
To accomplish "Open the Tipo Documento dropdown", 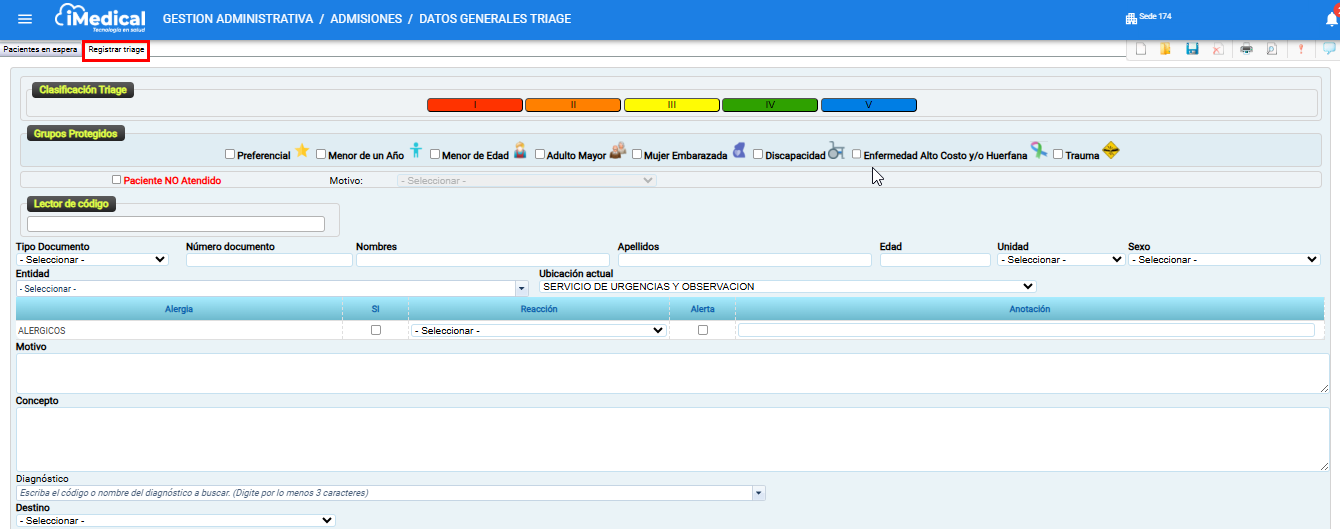I will tap(92, 260).
